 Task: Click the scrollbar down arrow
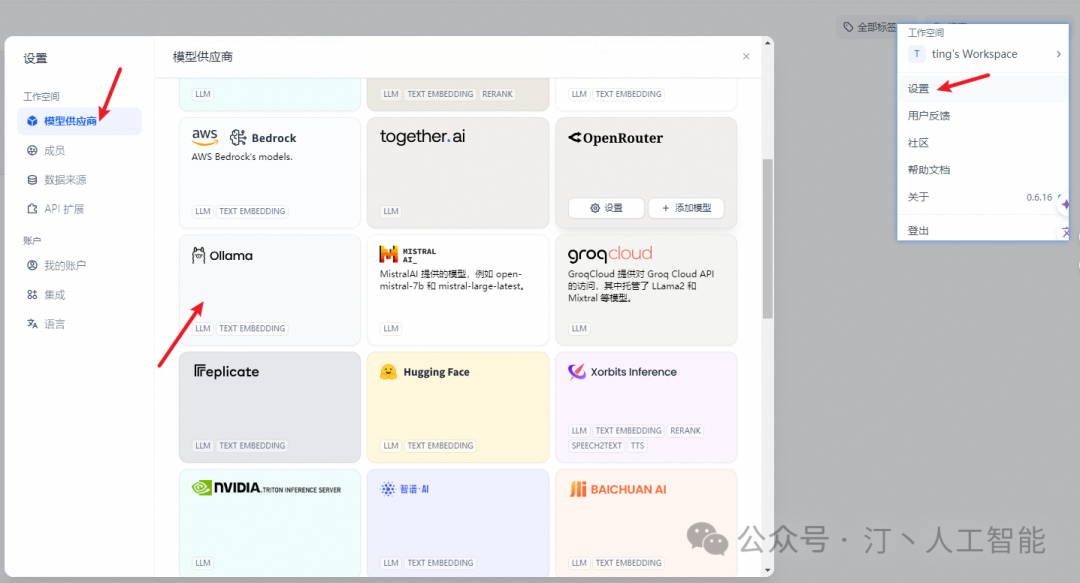coord(767,570)
